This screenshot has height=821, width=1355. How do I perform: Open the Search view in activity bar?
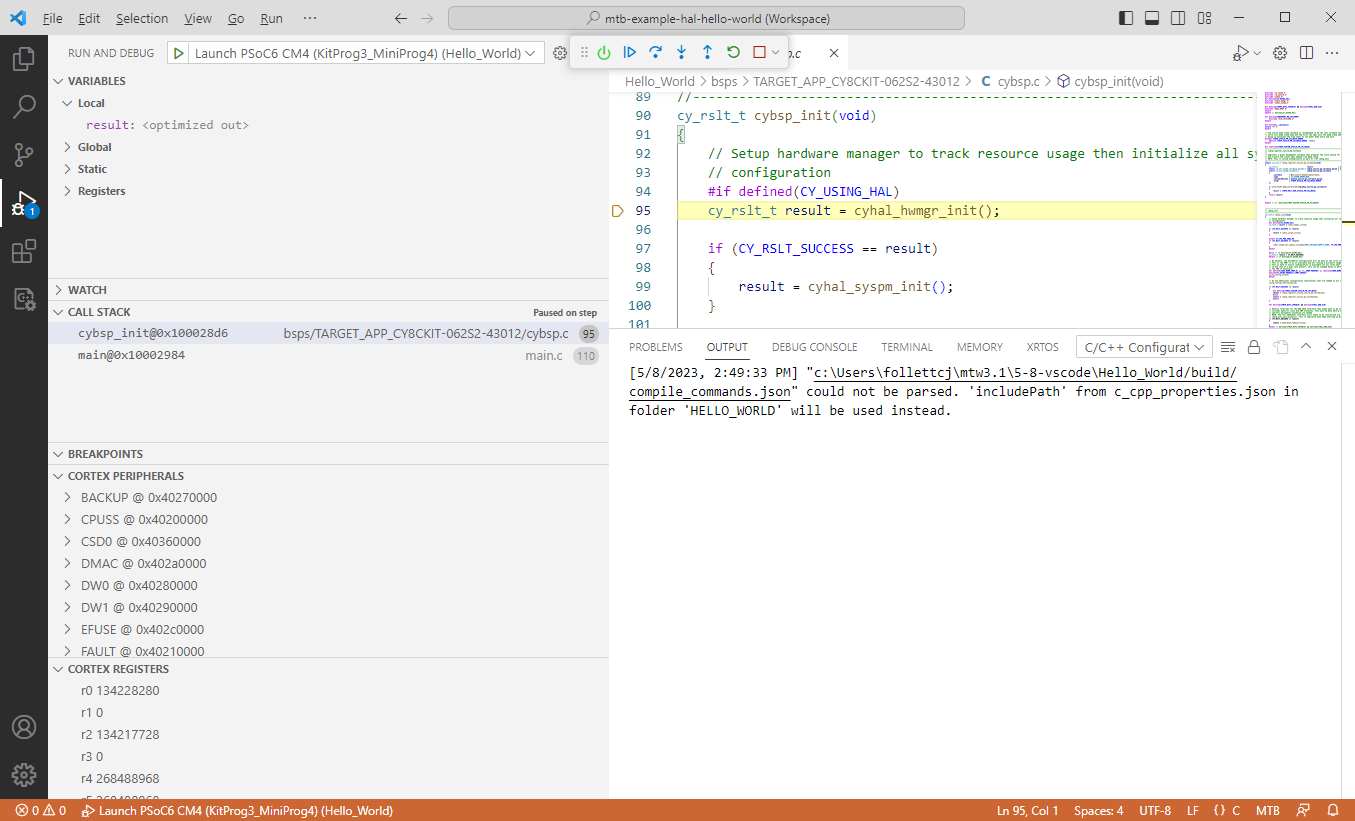click(24, 107)
